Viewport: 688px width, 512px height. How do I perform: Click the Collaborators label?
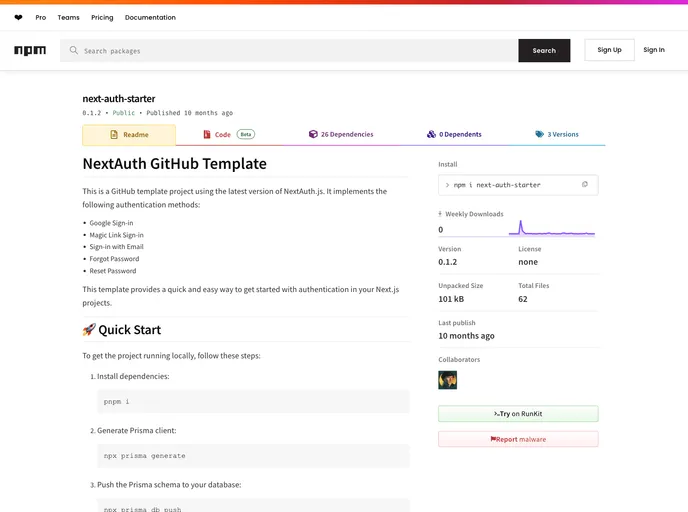[x=459, y=359]
